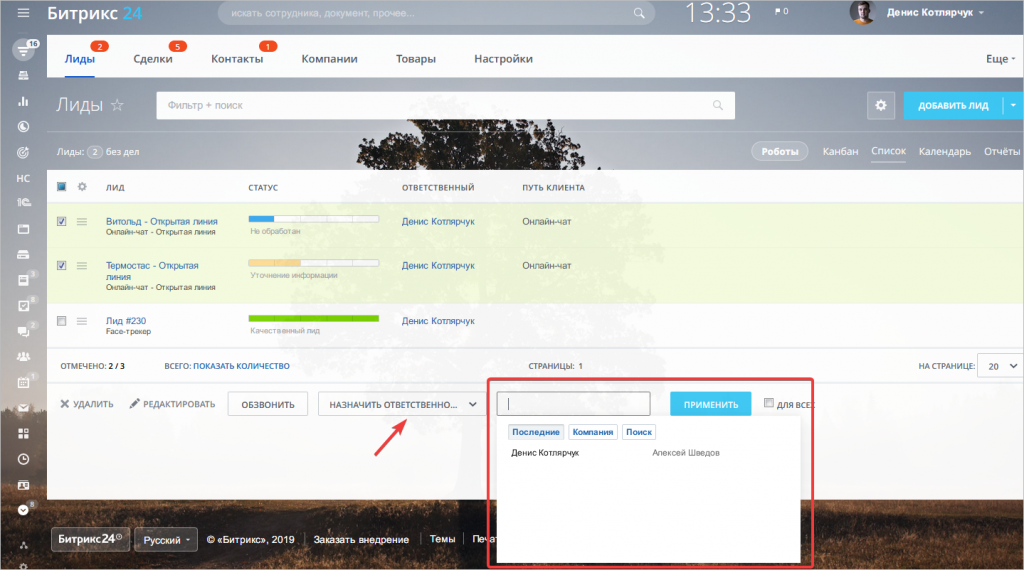Select the Компания tab in user picker

coord(592,432)
